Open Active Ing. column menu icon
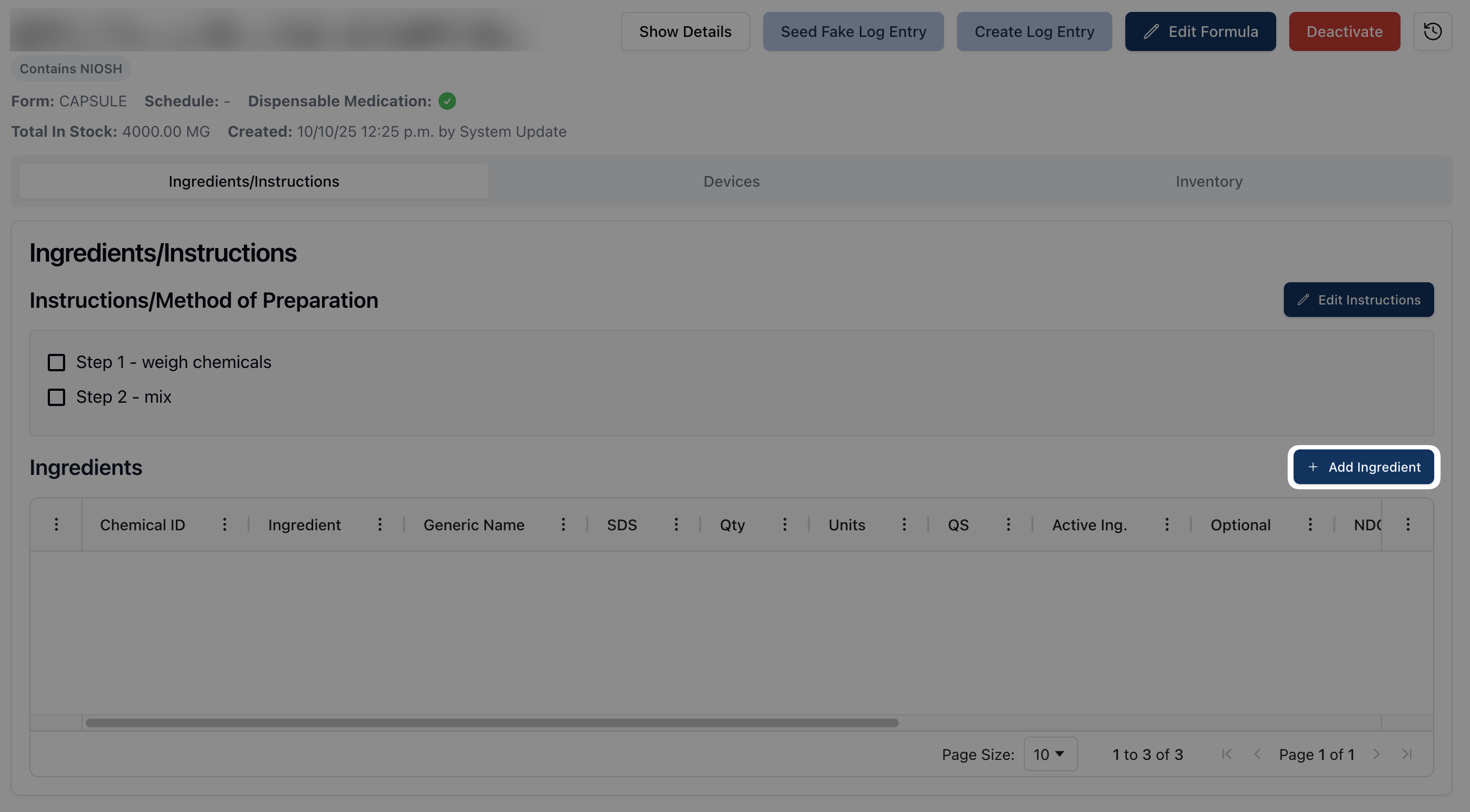 coord(1167,524)
